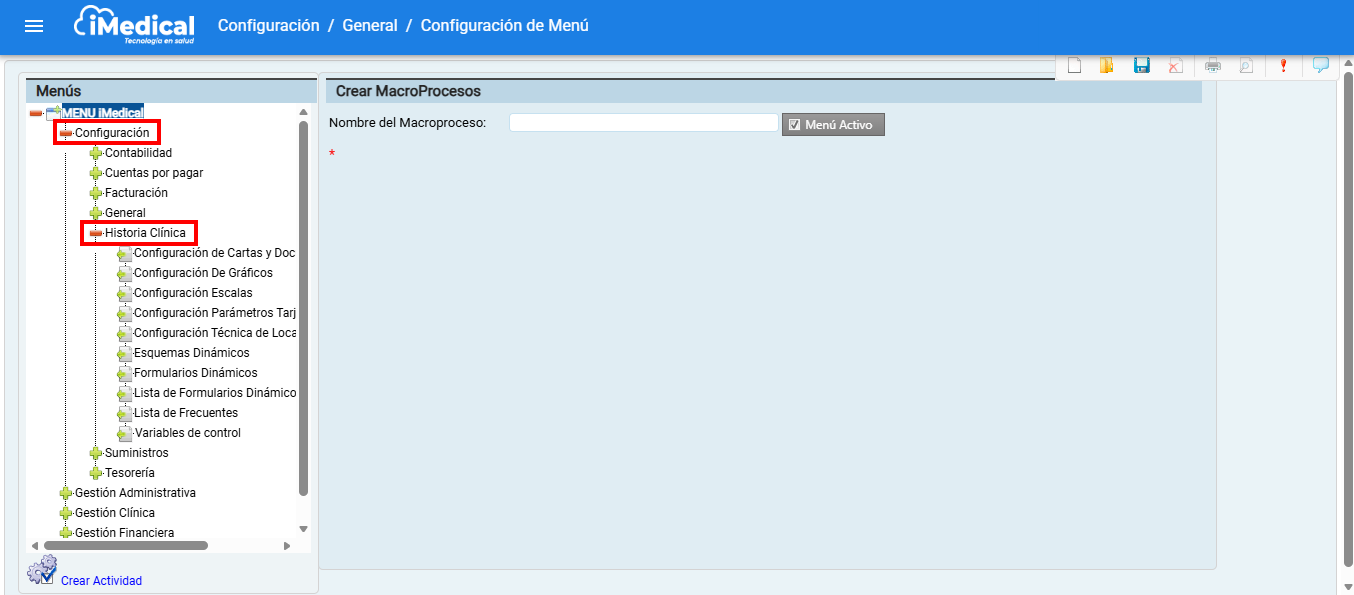Click the yellow open folder toolbar icon
Viewport: 1354px width, 595px height.
click(1106, 66)
